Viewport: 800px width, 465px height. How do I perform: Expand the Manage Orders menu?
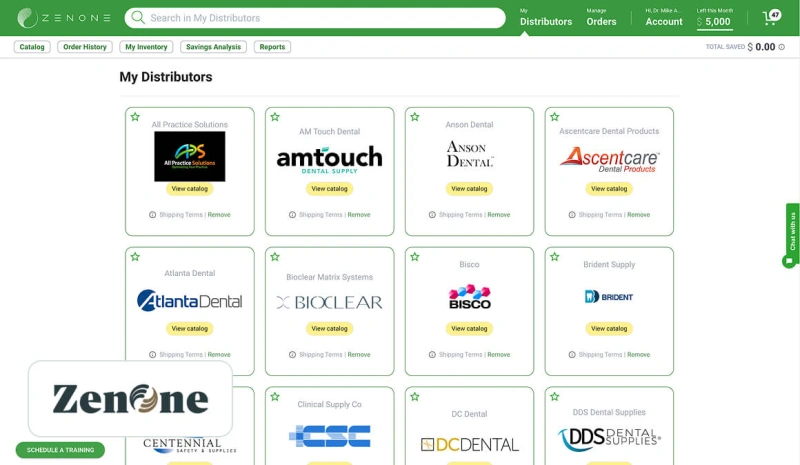(601, 17)
